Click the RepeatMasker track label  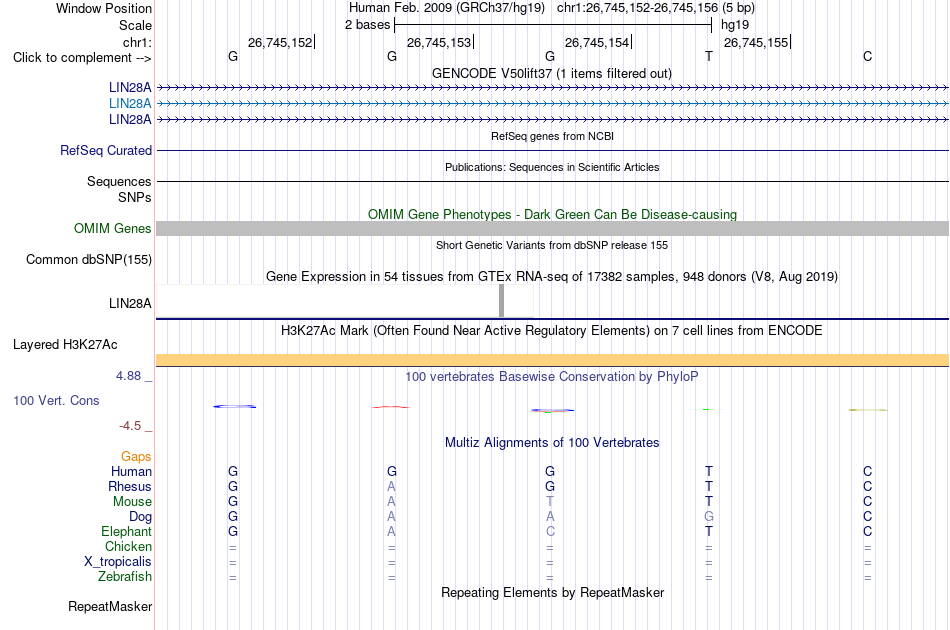(x=110, y=606)
